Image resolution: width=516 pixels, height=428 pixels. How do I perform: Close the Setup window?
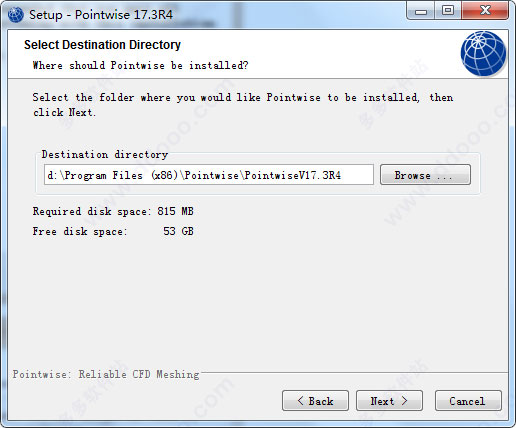coord(485,11)
